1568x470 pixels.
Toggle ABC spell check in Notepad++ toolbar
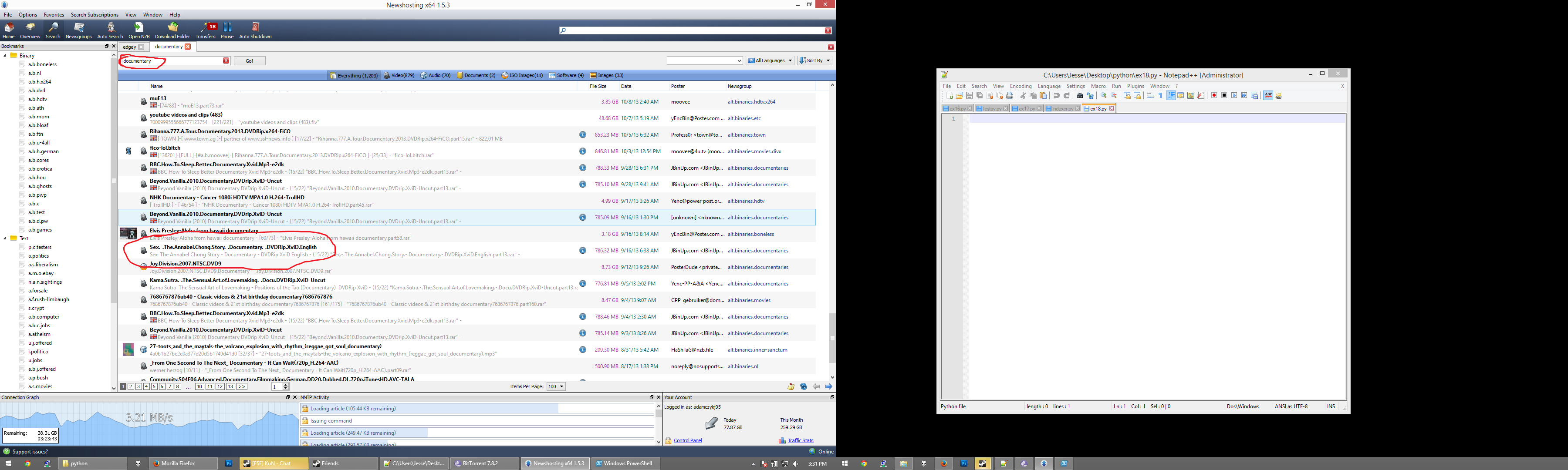[x=1268, y=95]
